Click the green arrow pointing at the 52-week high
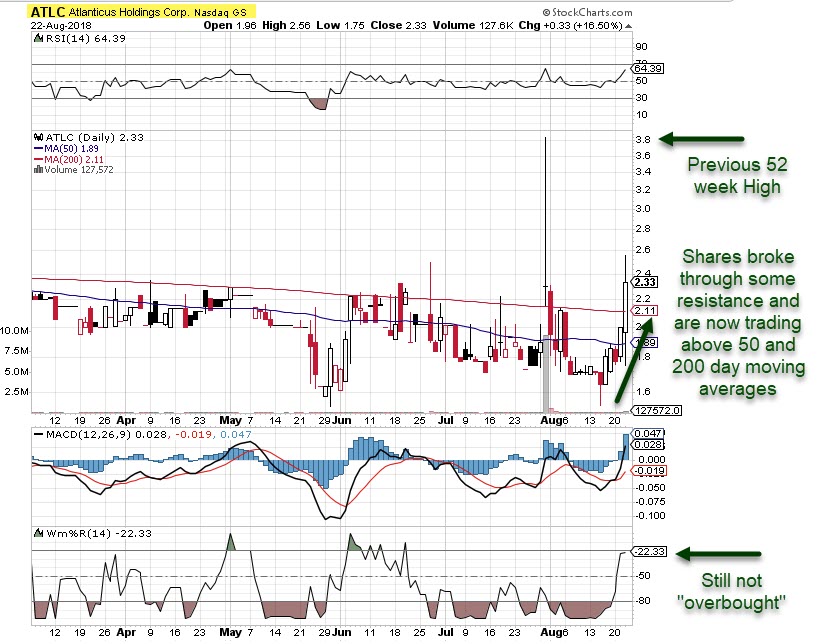 pyautogui.click(x=709, y=138)
